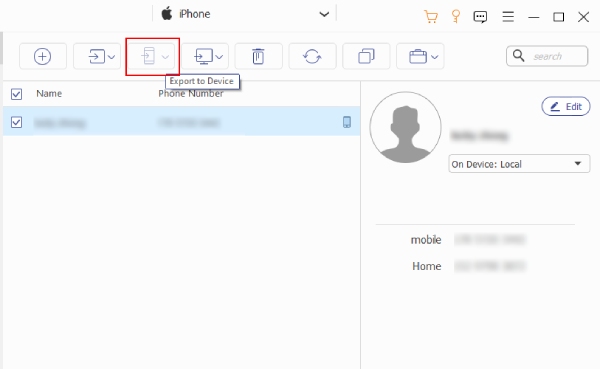This screenshot has height=369, width=600.
Task: Click the export to PC monitor icon
Action: pos(203,57)
